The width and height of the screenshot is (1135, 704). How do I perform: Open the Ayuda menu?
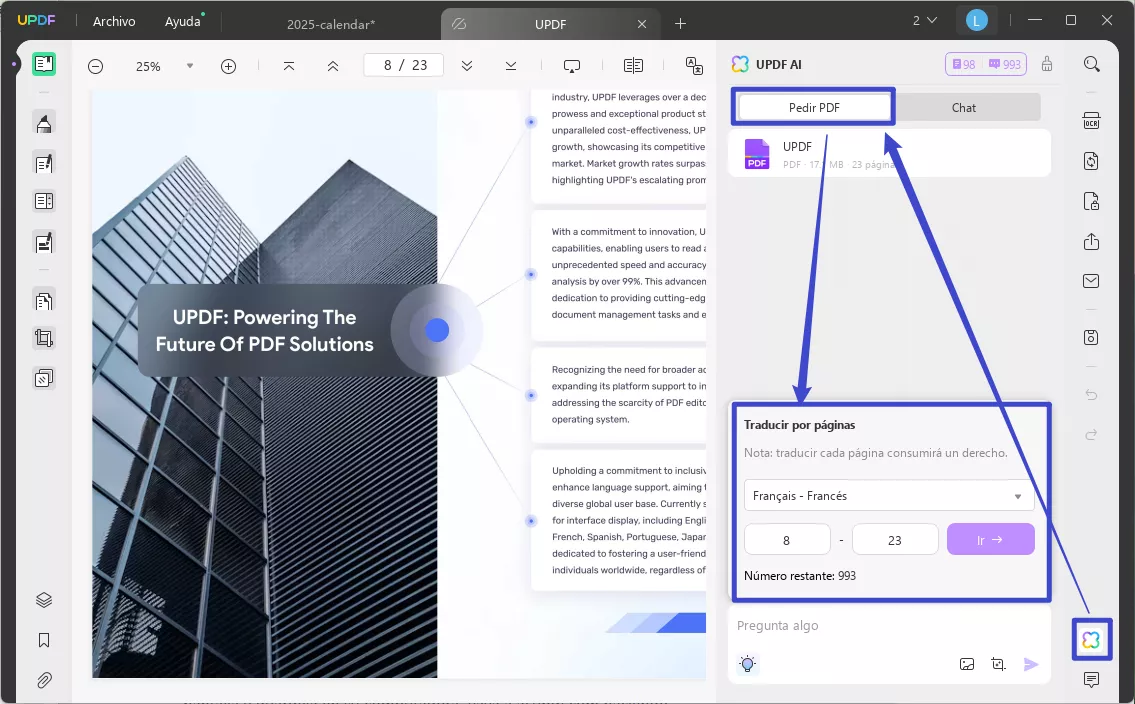tap(182, 22)
